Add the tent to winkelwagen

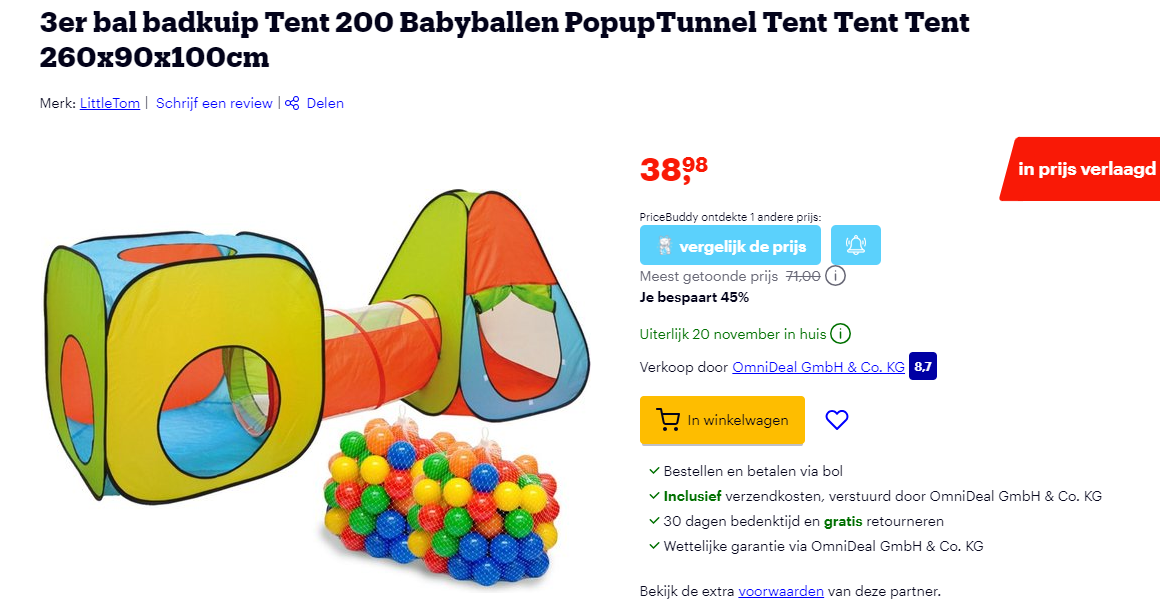tap(722, 419)
